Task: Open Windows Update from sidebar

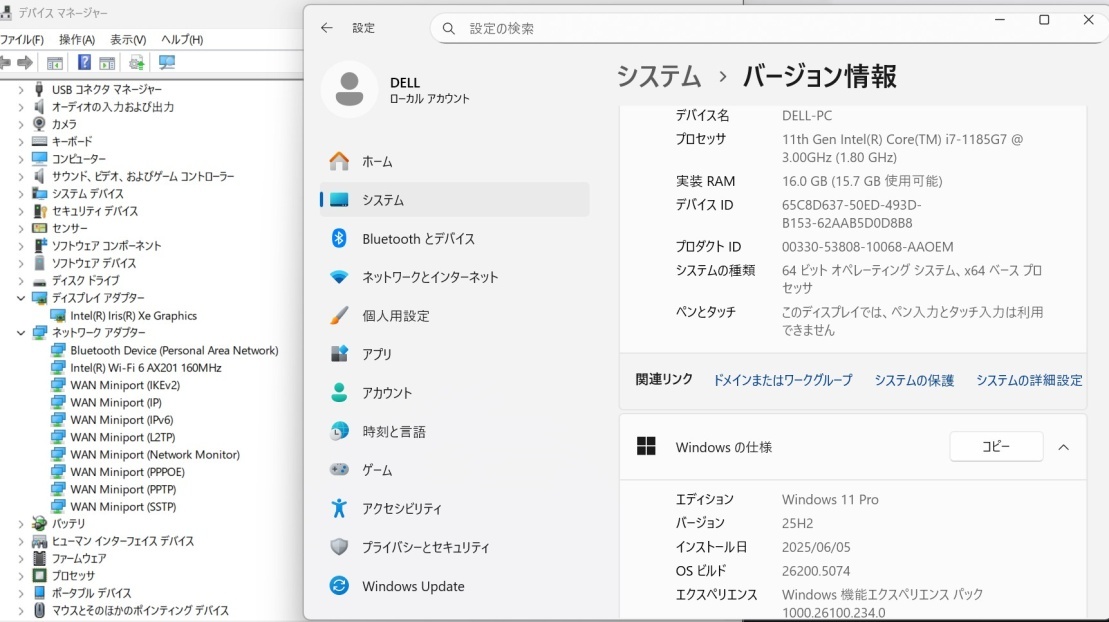Action: 415,586
